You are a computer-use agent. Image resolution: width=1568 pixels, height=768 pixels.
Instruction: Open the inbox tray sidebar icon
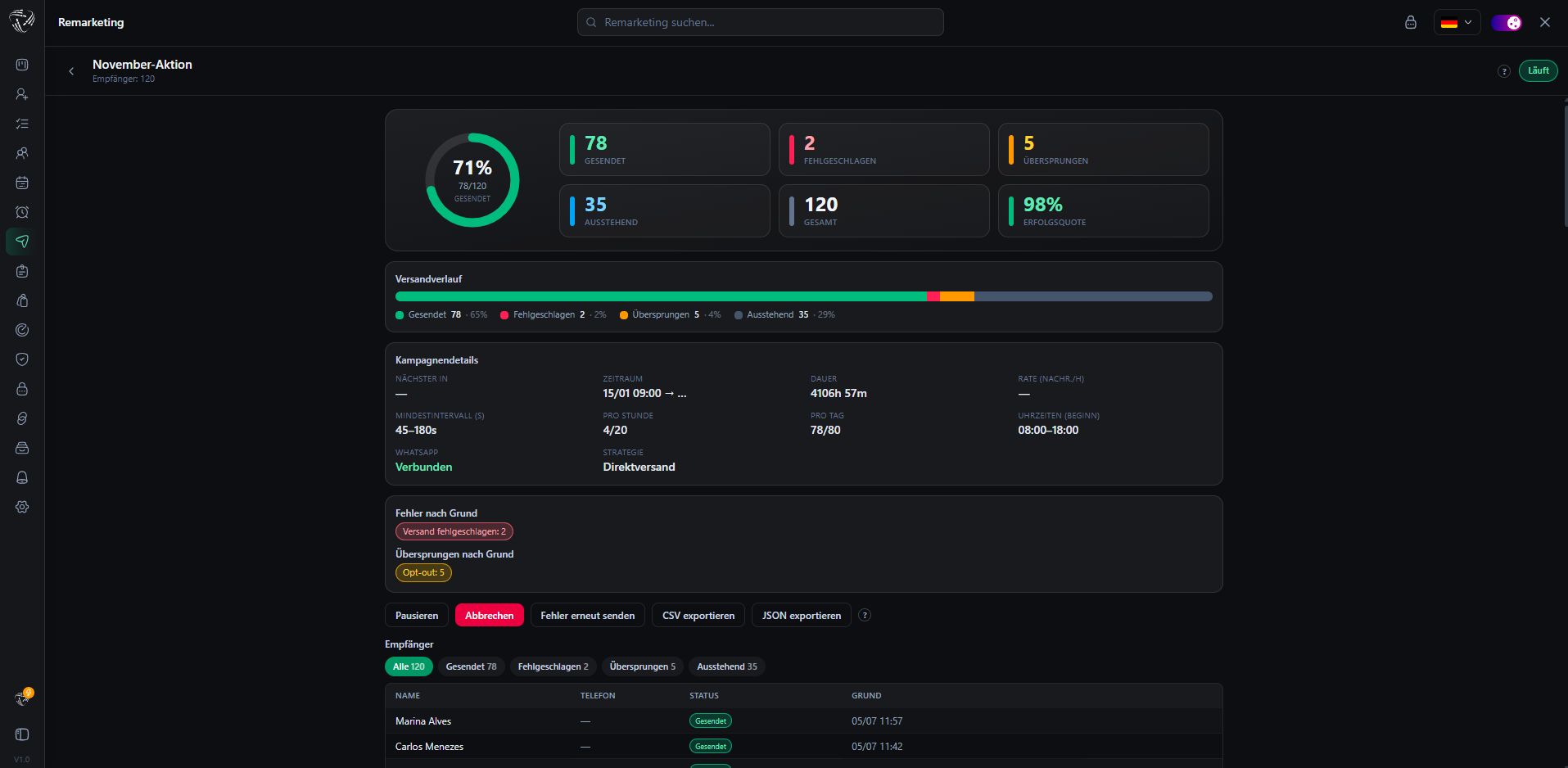point(22,448)
